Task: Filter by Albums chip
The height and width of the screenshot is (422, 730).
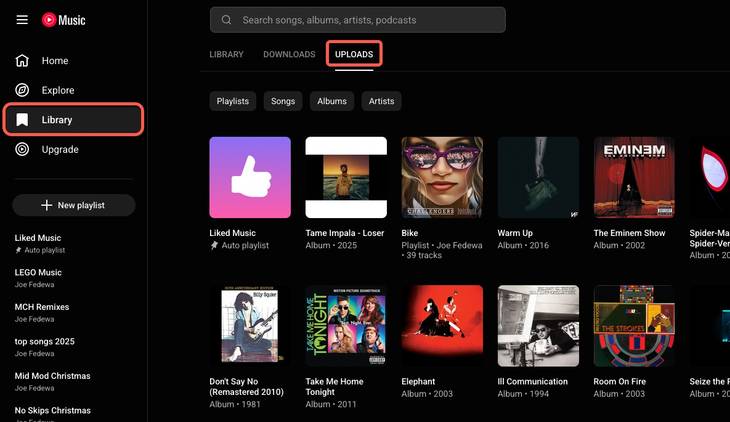Action: coord(332,101)
